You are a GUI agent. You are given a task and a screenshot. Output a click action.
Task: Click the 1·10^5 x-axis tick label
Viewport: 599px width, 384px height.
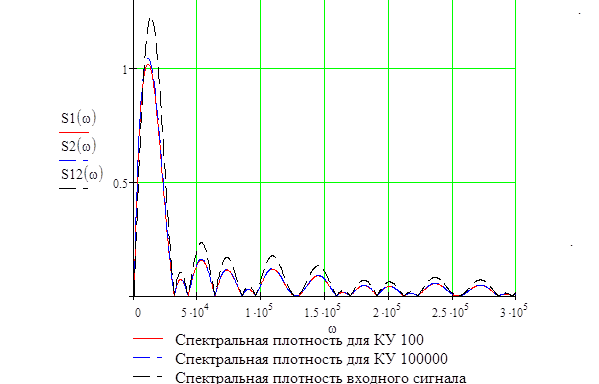tap(259, 311)
